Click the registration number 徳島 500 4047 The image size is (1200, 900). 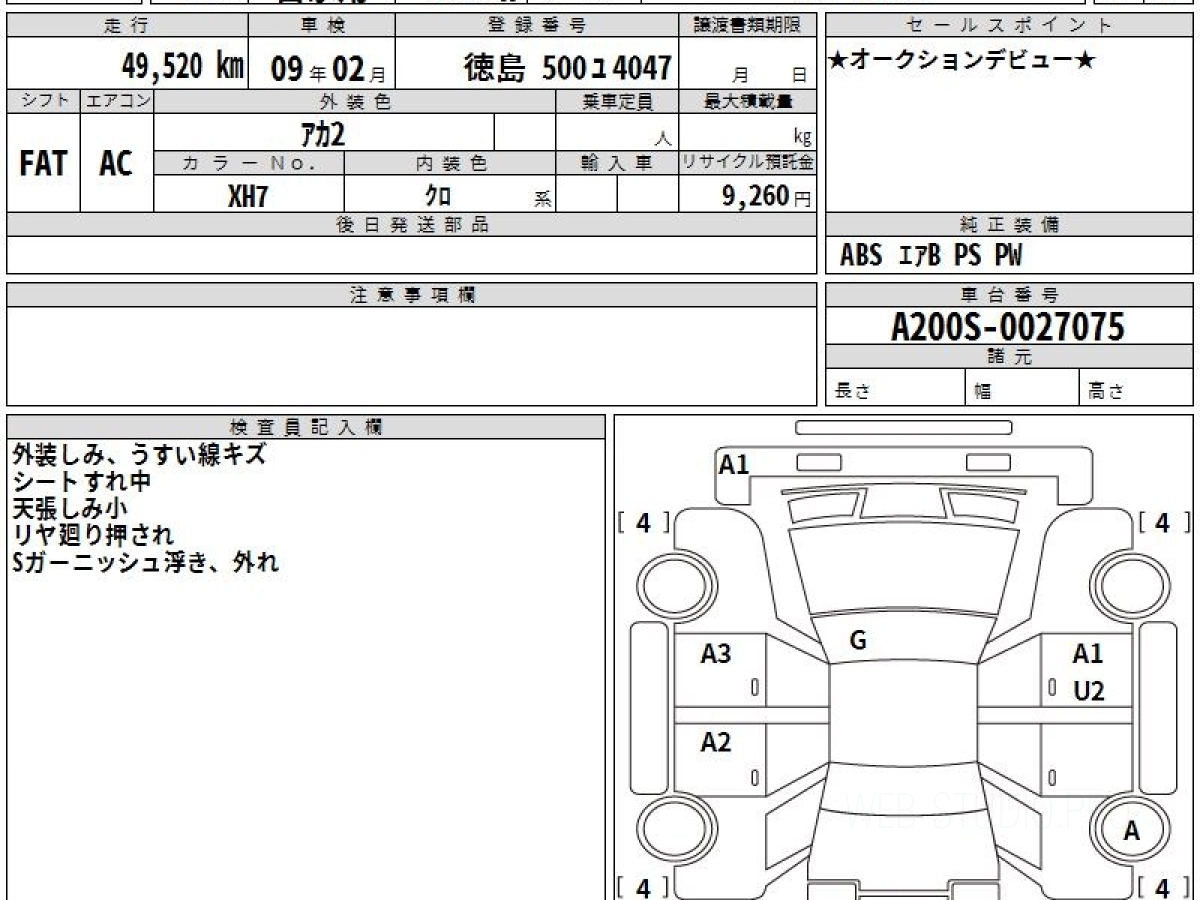[x=566, y=68]
